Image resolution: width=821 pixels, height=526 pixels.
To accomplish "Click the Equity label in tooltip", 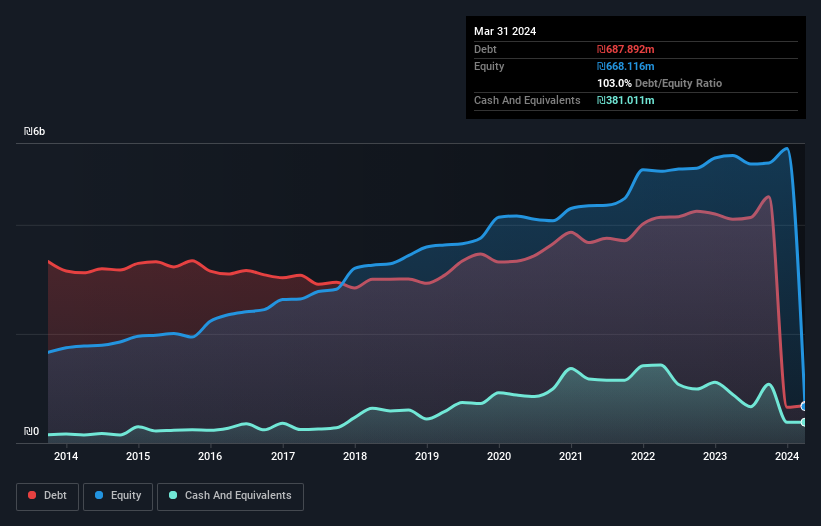I will click(x=489, y=66).
